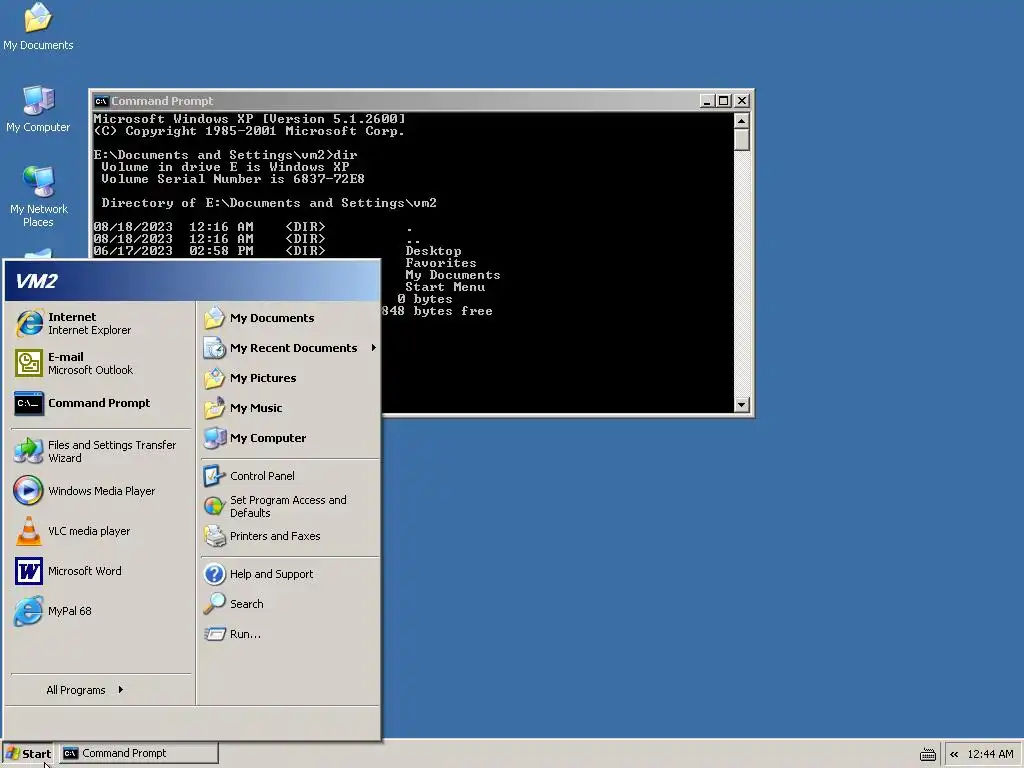
Task: Open Help and Support question-mark icon
Action: [x=214, y=574]
